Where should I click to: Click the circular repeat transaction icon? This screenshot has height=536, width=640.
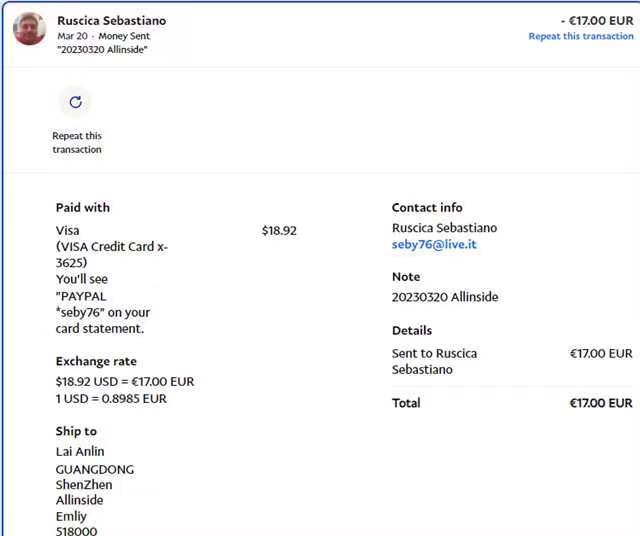click(75, 102)
